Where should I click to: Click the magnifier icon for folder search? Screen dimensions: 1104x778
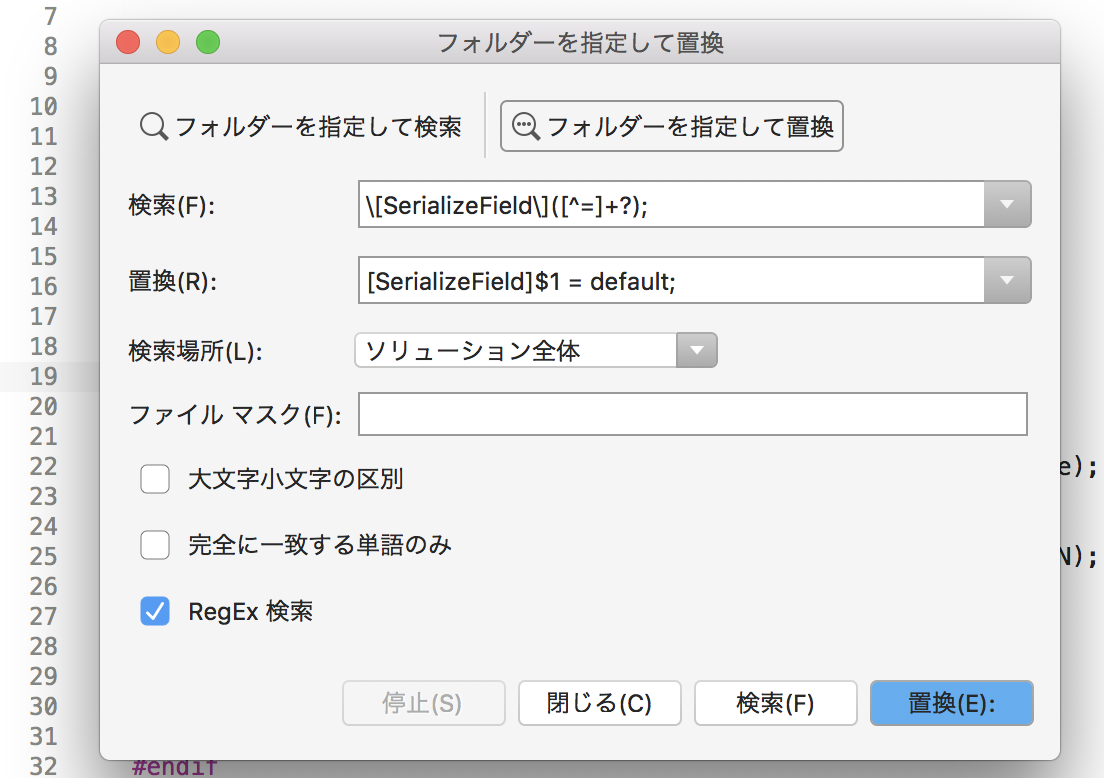(153, 127)
